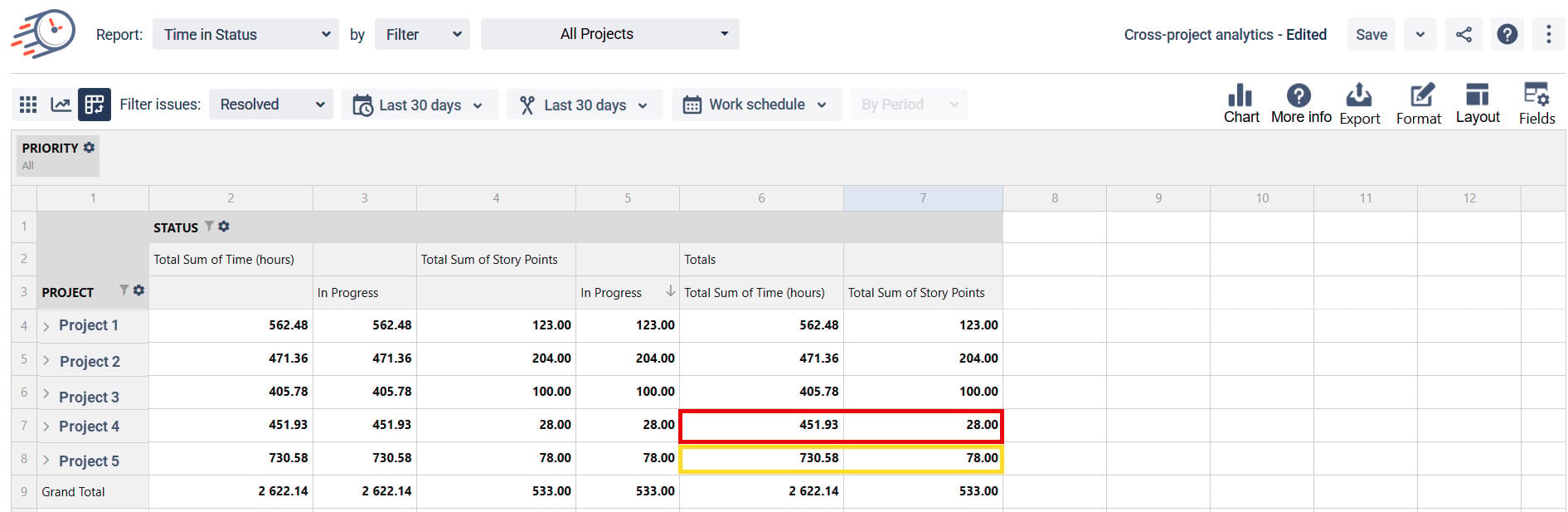
Task: Open the Export tool
Action: point(1360,105)
